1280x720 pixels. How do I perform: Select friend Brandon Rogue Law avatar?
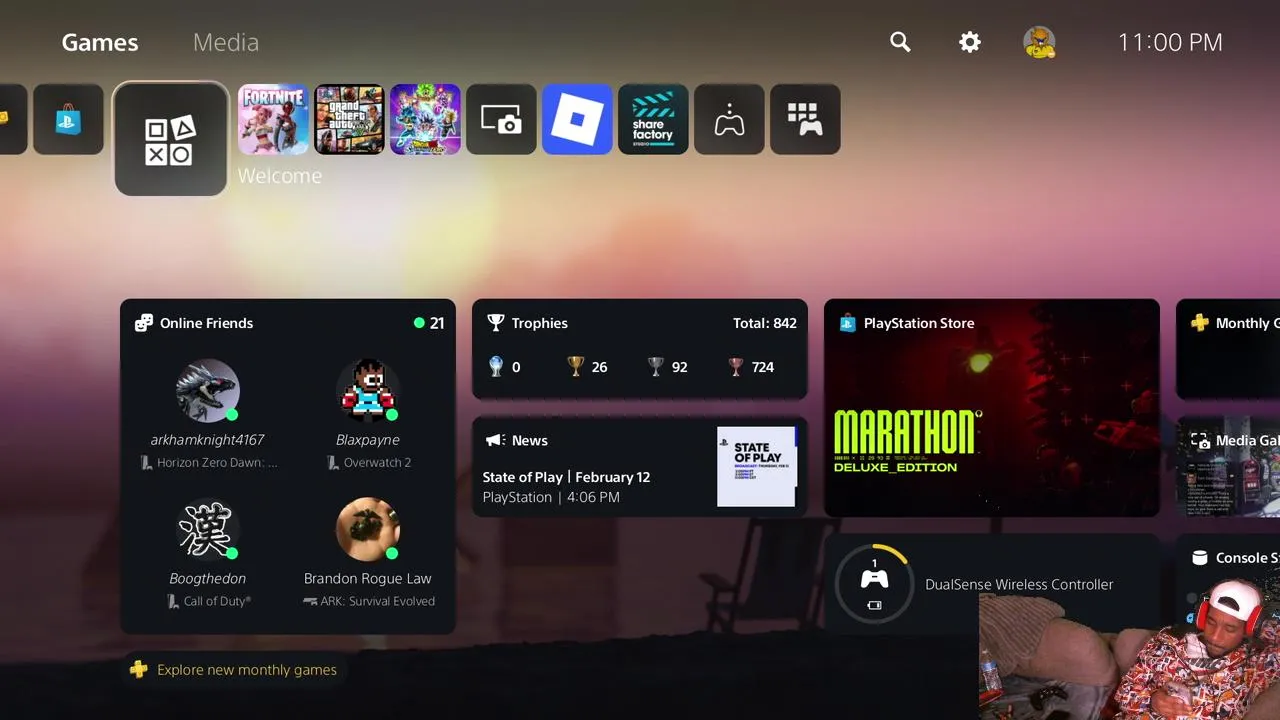pyautogui.click(x=368, y=530)
